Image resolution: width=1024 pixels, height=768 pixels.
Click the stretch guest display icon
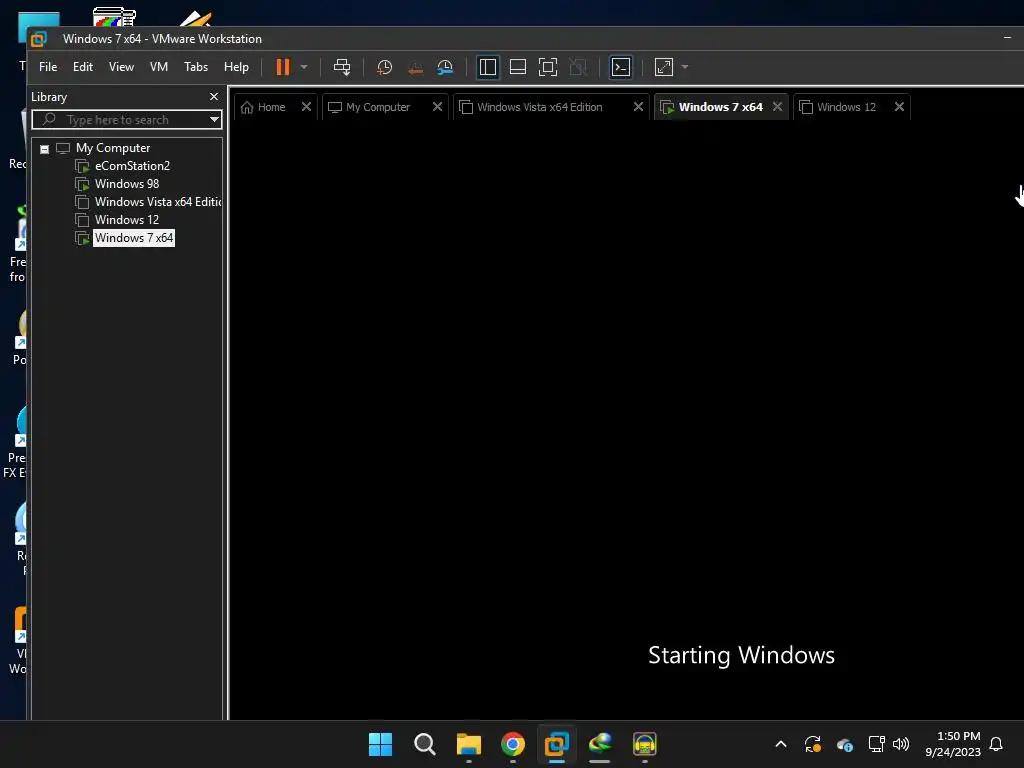(x=664, y=67)
